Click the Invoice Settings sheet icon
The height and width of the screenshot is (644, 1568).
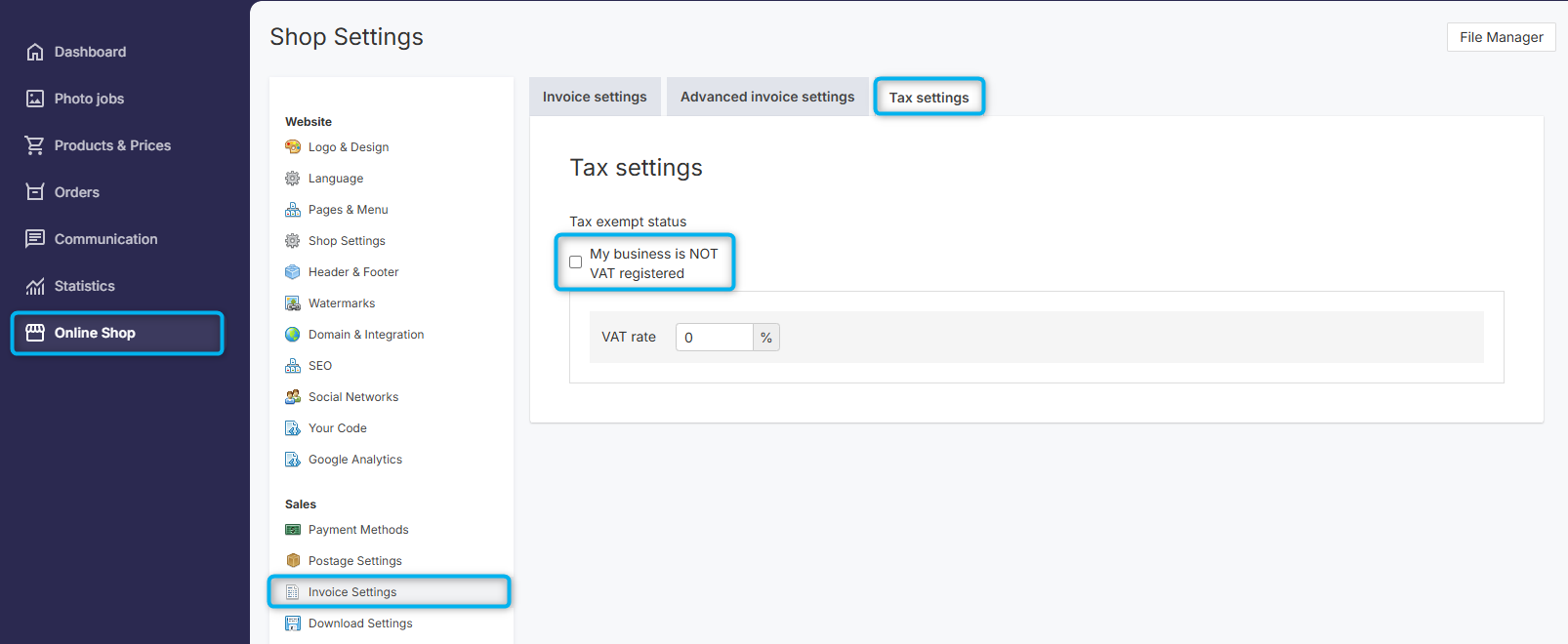click(x=293, y=592)
